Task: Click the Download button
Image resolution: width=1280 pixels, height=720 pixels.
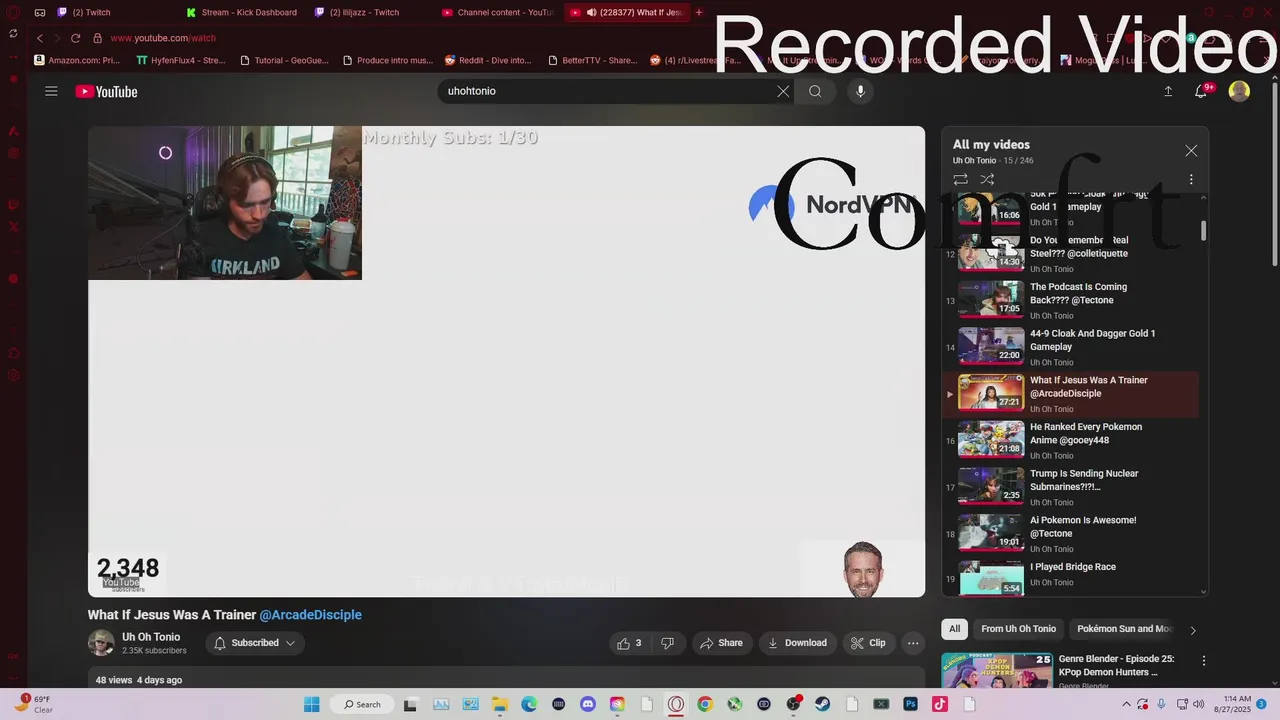Action: point(797,643)
